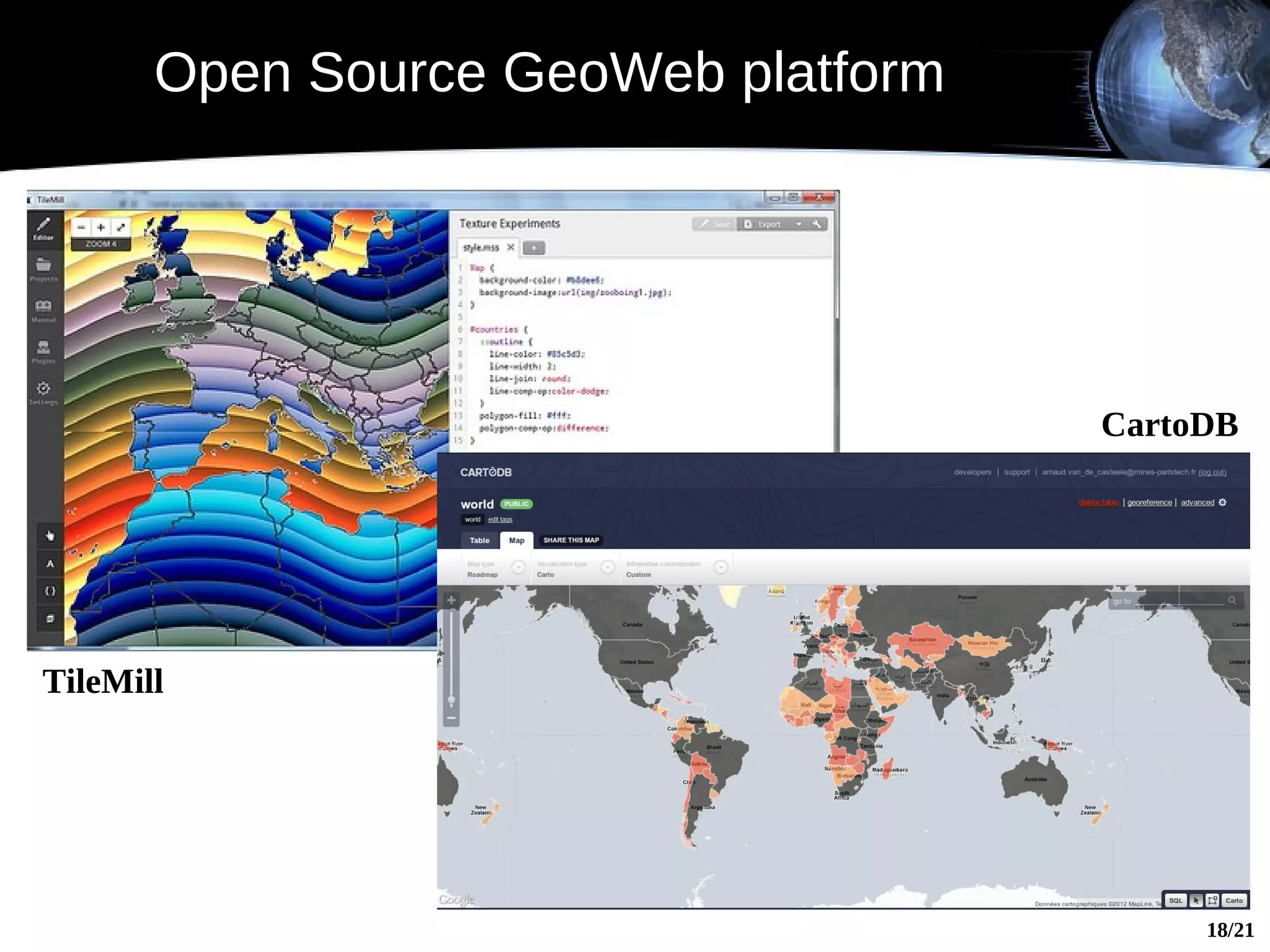This screenshot has width=1270, height=952.
Task: Click the fullscreen map icon
Action: pyautogui.click(x=121, y=227)
